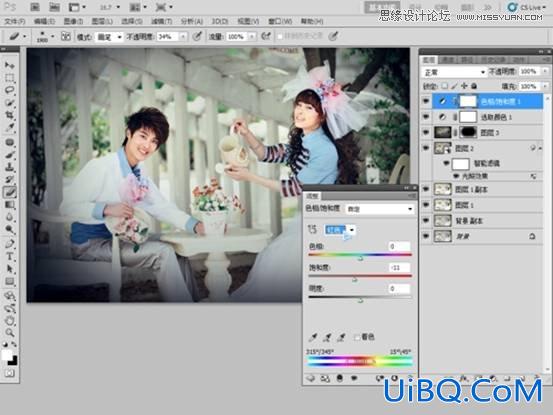
Task: Select the Type tool
Action: click(x=9, y=257)
